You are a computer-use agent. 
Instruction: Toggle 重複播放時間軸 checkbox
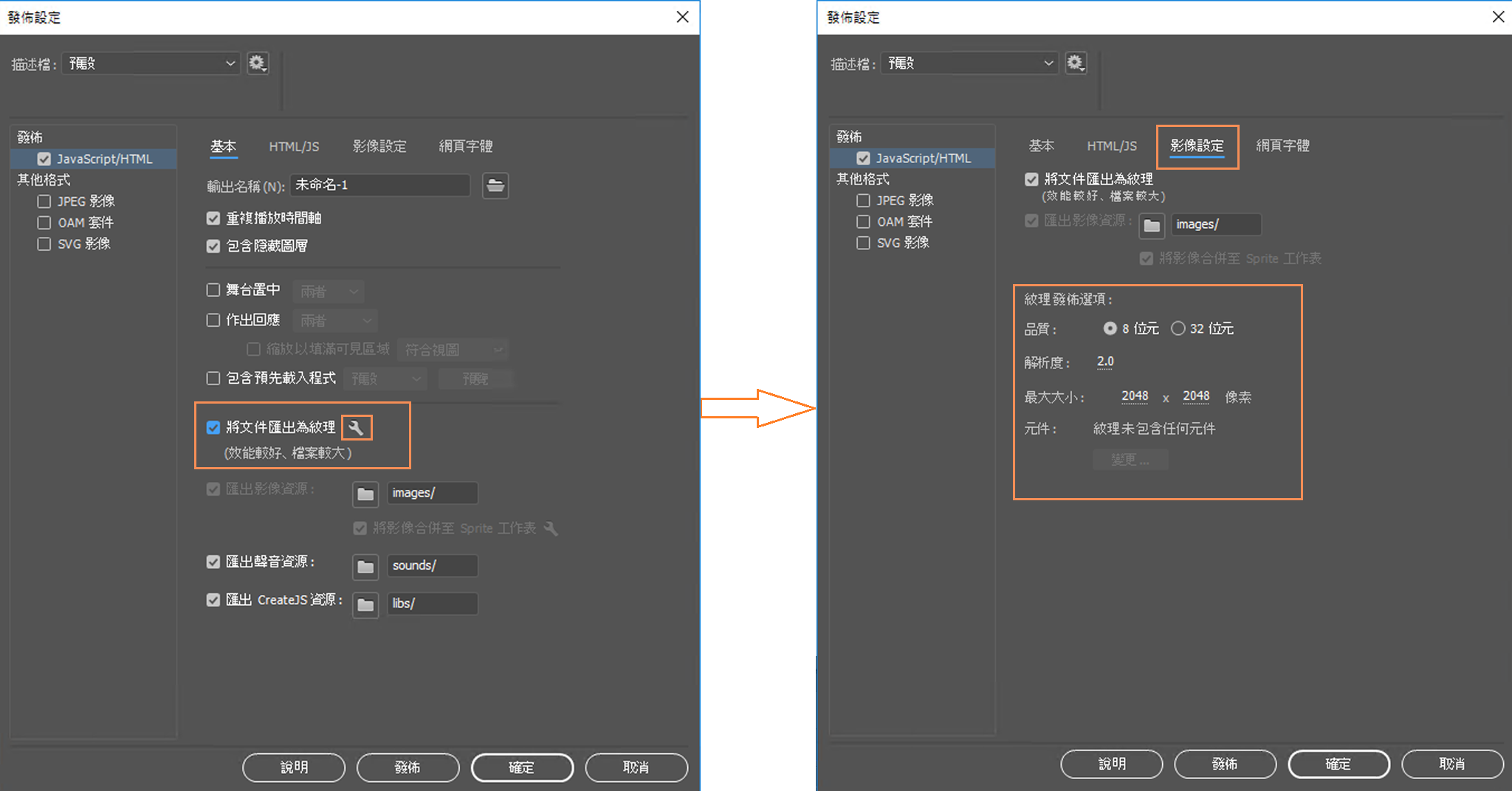(213, 218)
